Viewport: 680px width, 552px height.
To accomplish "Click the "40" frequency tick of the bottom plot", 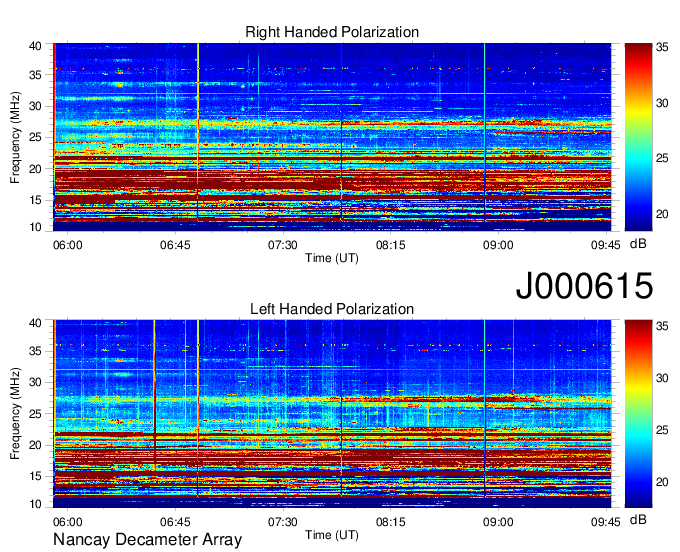I will 36,323.
